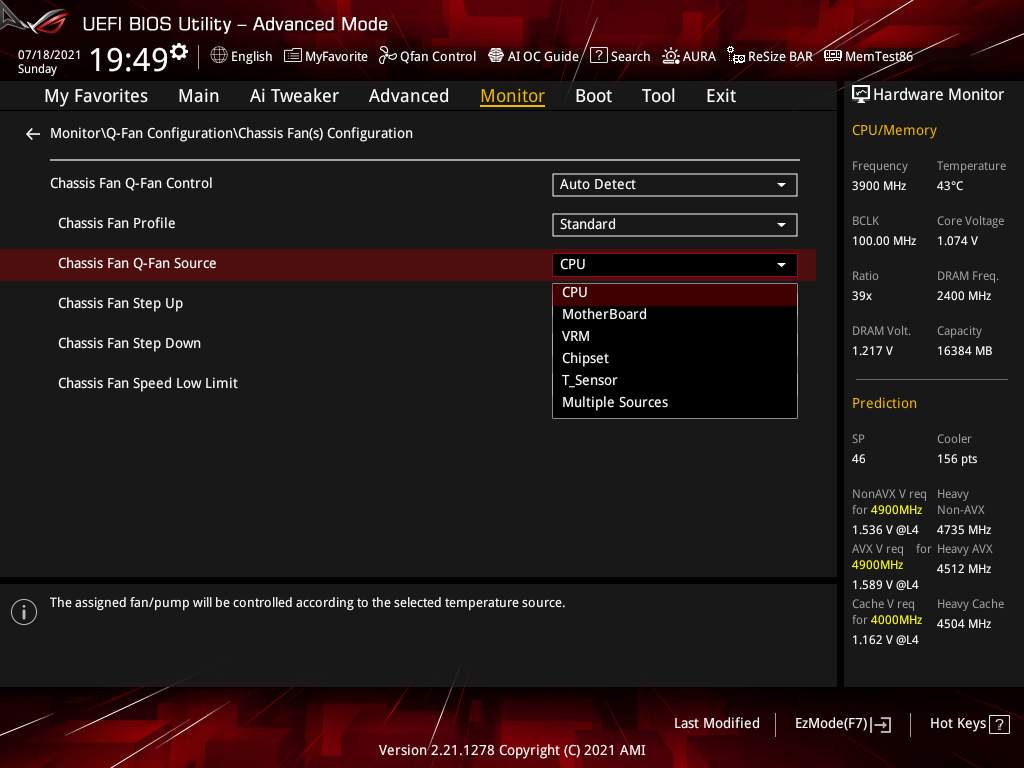Screen dimensions: 1024x768
Task: Open ReSize BAR settings
Action: (769, 56)
